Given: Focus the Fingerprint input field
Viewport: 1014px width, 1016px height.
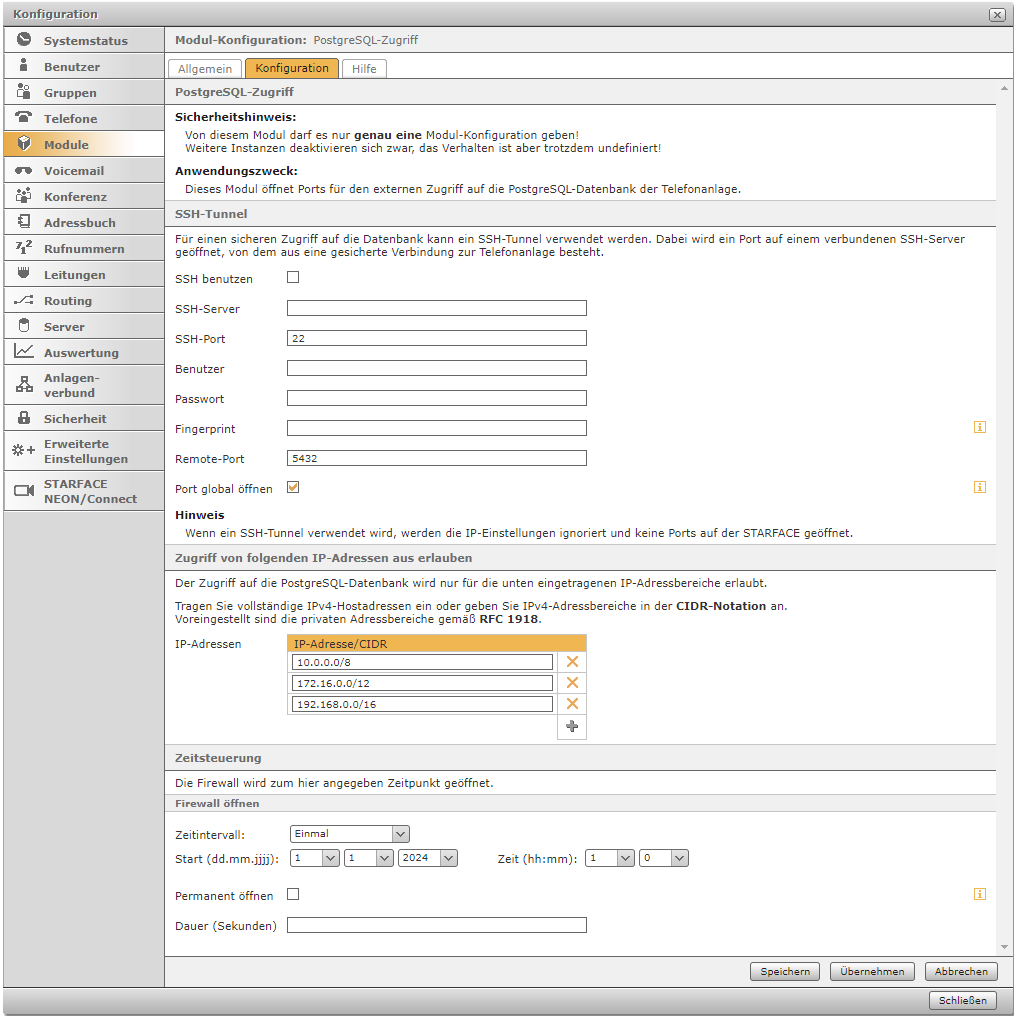Looking at the screenshot, I should pos(437,428).
